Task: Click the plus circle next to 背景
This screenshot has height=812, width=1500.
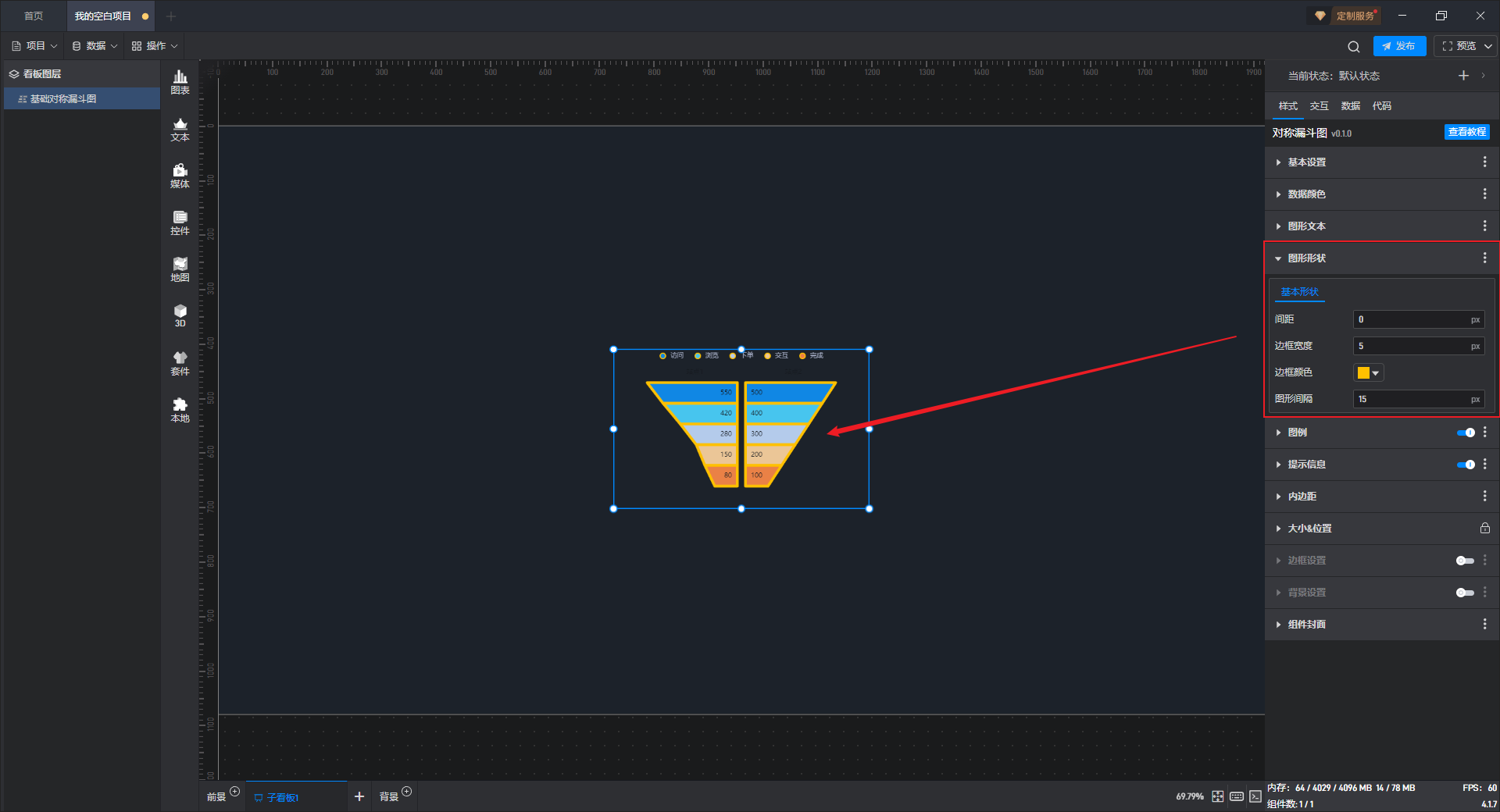Action: pyautogui.click(x=407, y=792)
